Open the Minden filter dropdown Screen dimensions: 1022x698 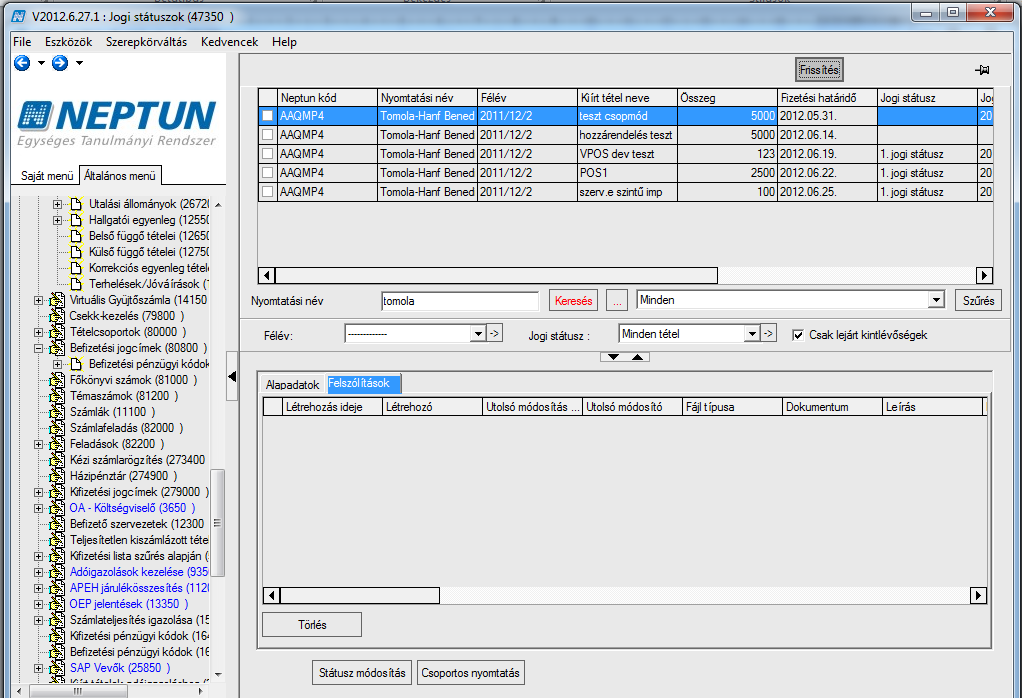point(936,300)
